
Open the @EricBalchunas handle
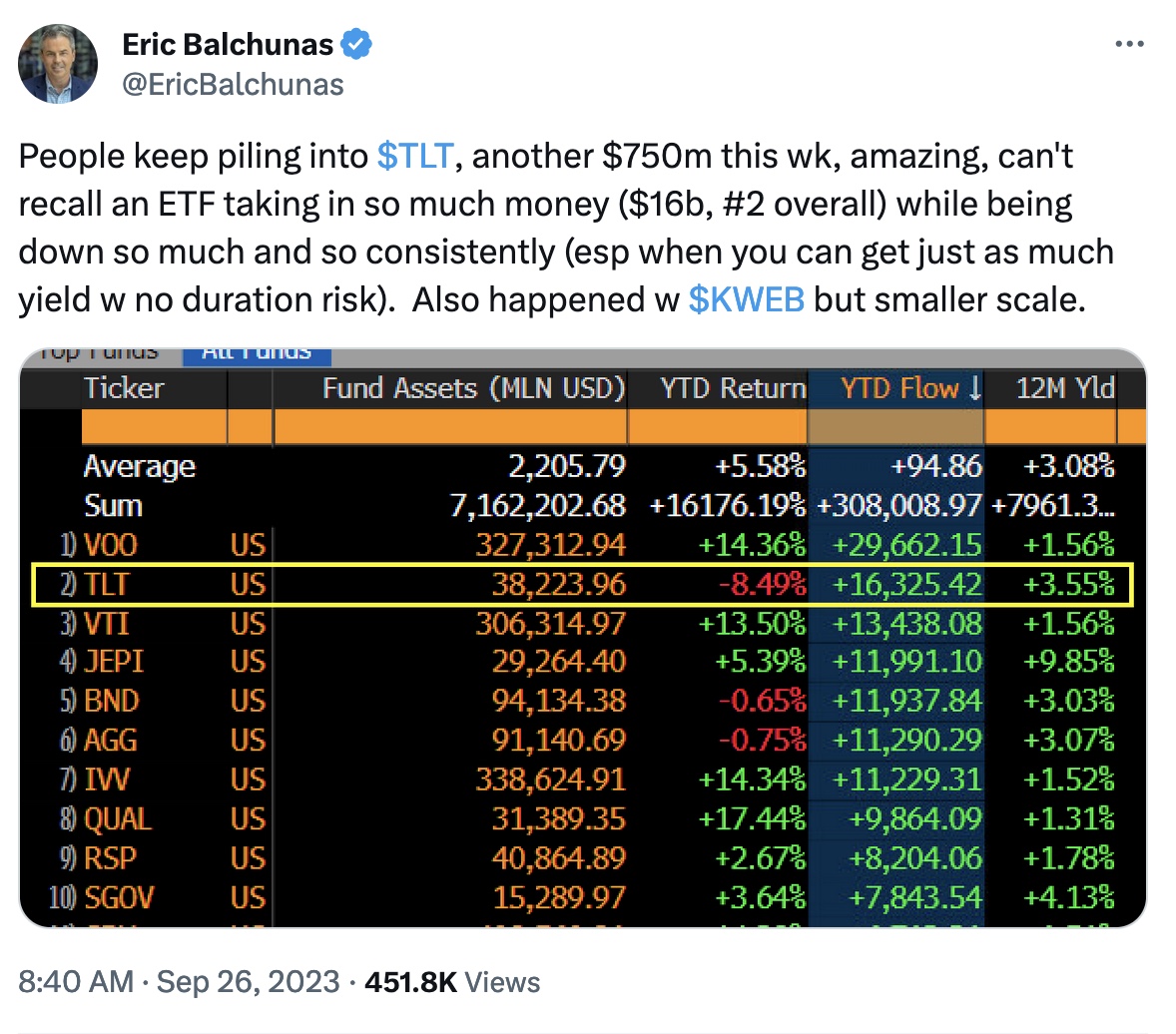(x=233, y=85)
